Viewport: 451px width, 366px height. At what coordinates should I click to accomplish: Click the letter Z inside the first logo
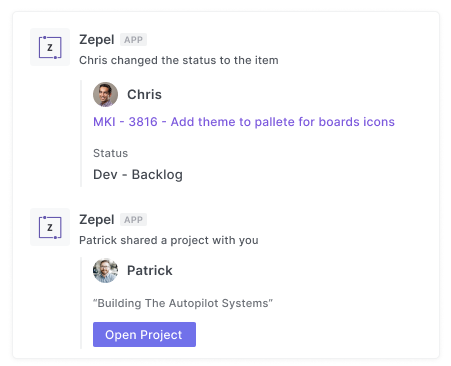[50, 47]
